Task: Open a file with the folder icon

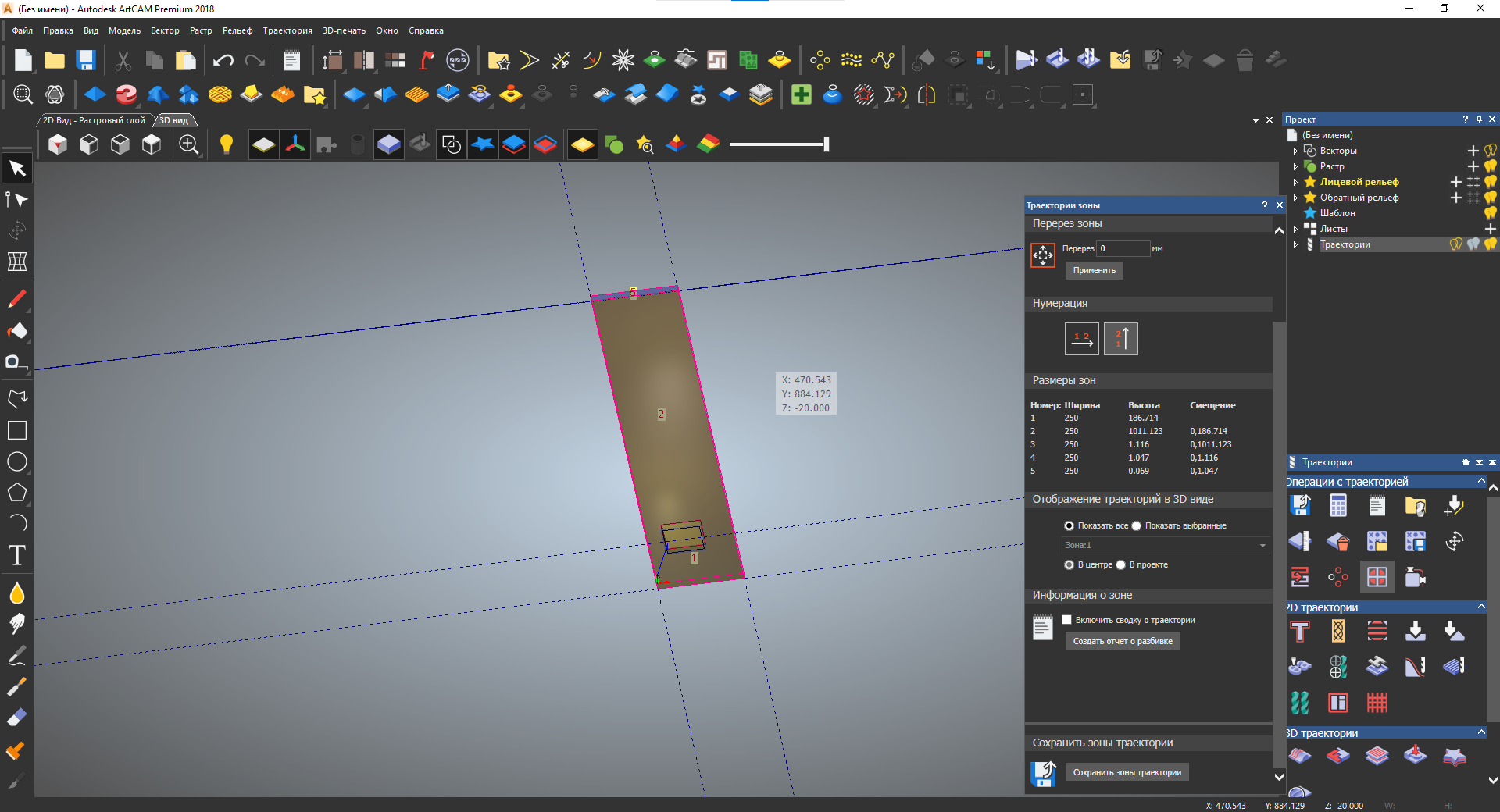Action: [x=55, y=60]
